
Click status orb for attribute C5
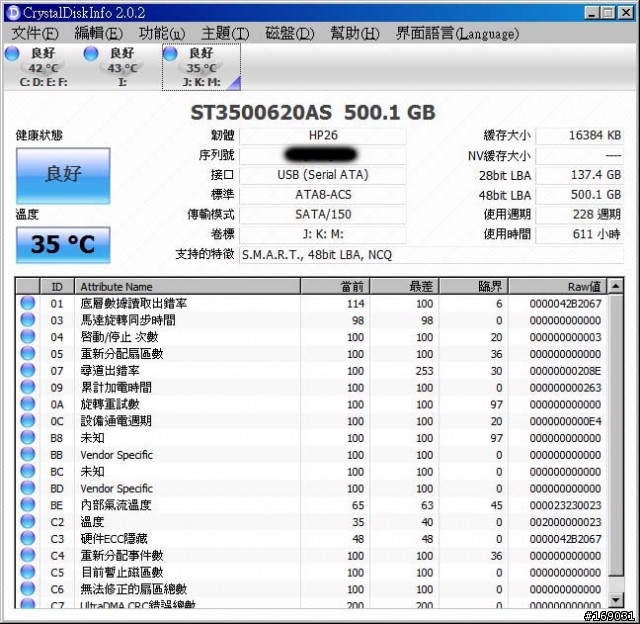[x=28, y=572]
